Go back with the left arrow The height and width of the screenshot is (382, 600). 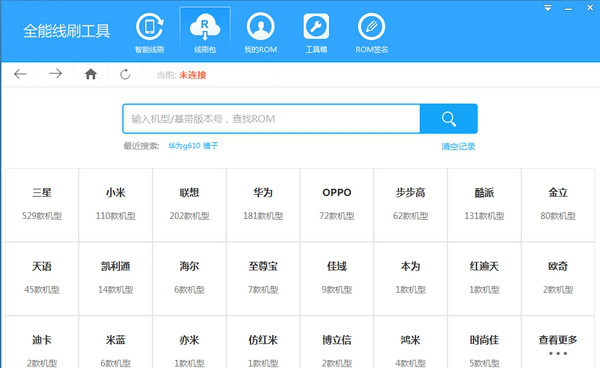(20, 74)
